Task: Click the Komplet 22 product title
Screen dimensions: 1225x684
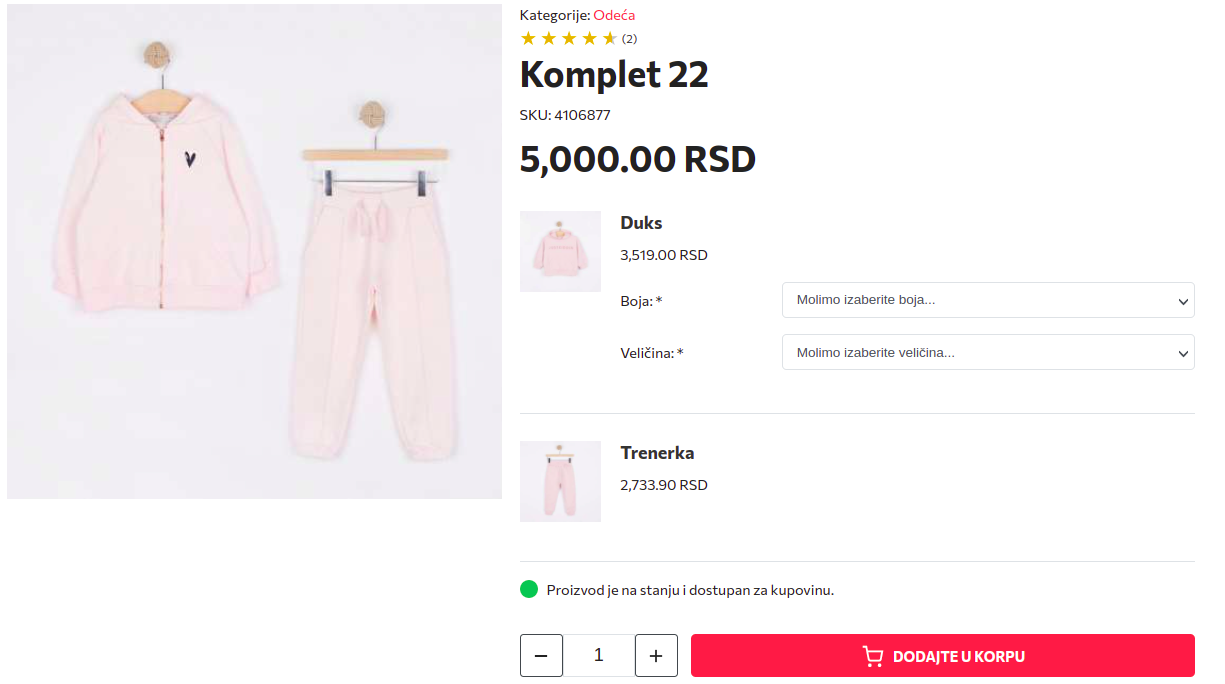Action: (614, 75)
